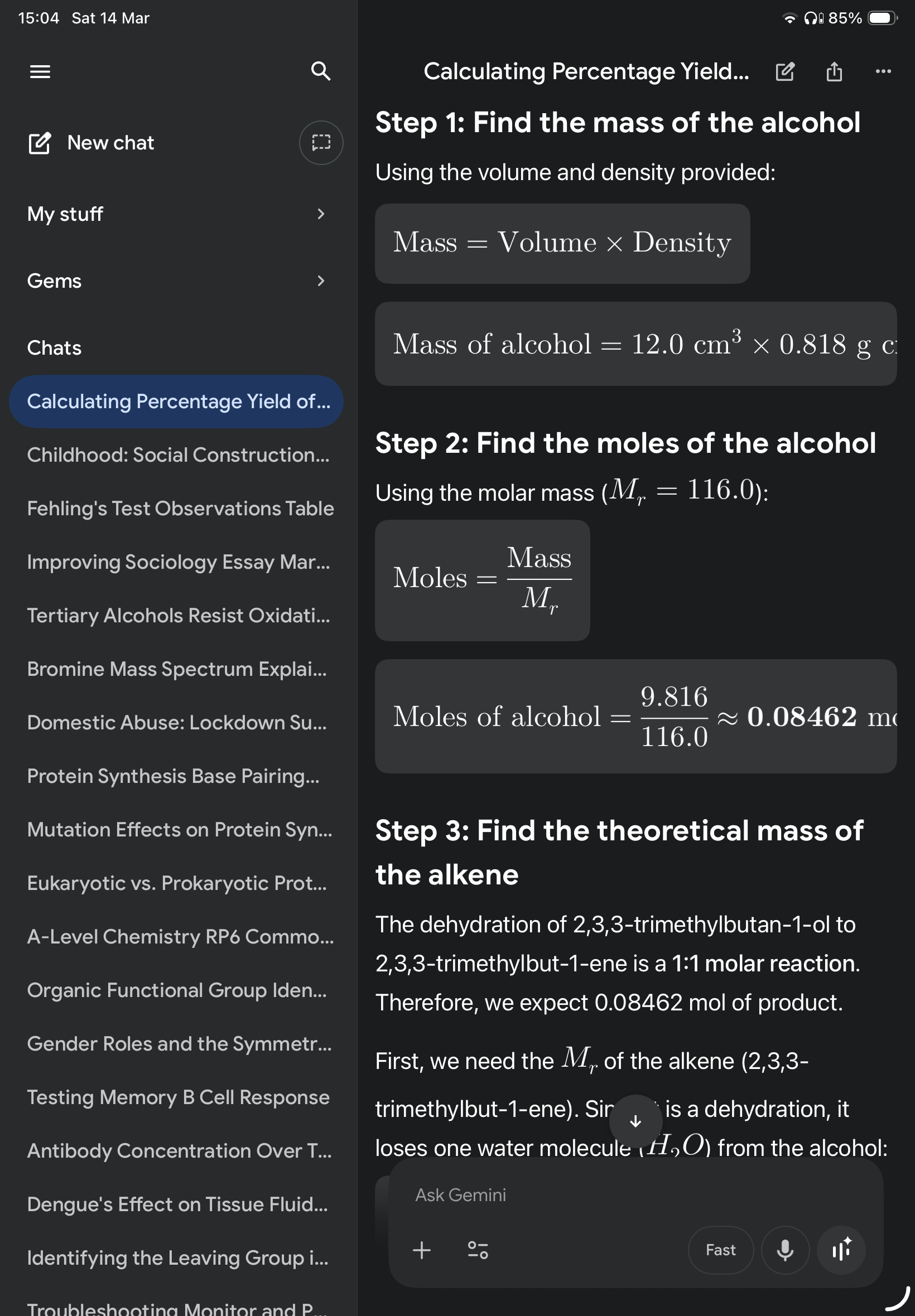Tap the microphone voice input icon
This screenshot has height=1316, width=915.
785,1250
